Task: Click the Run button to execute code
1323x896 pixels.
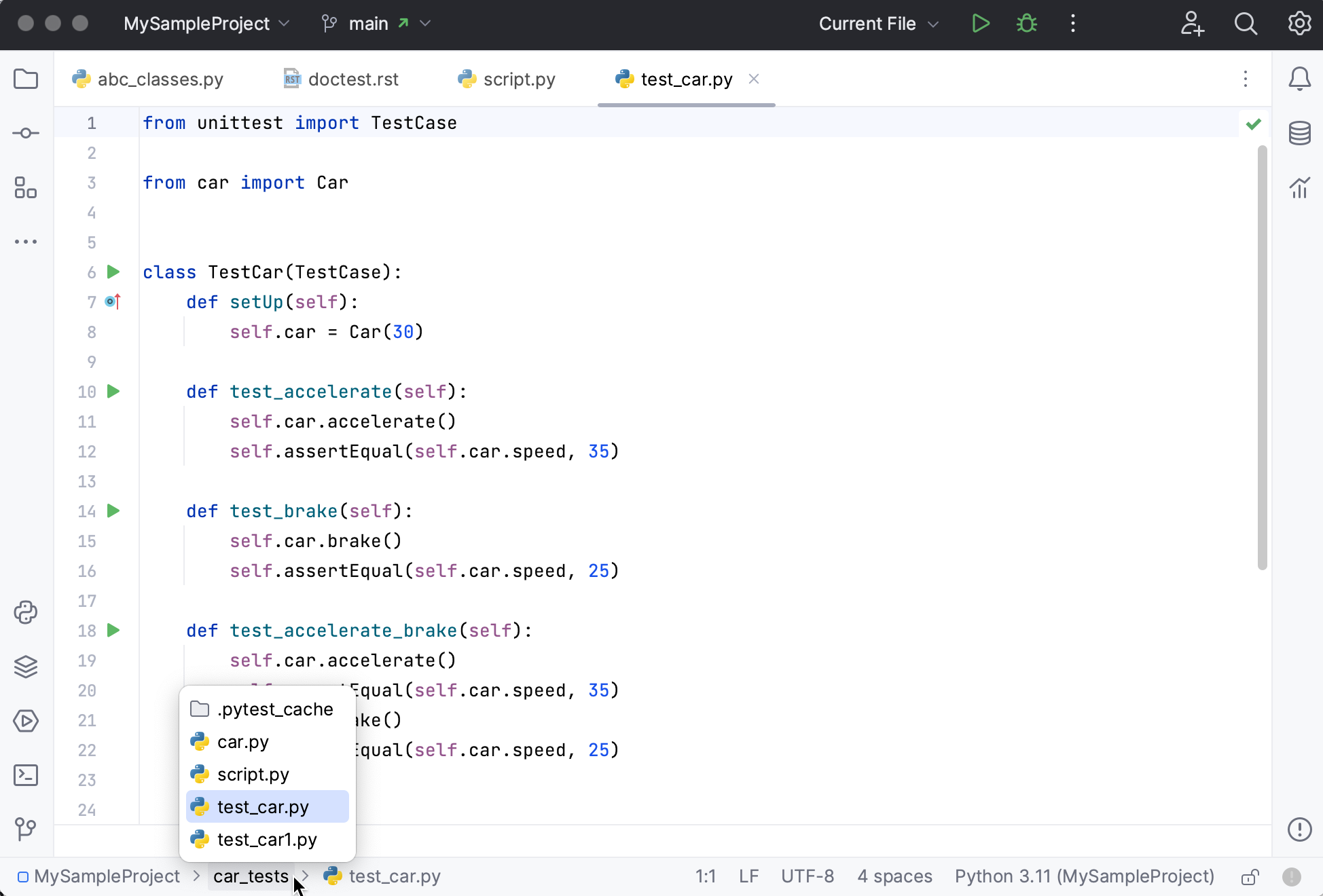Action: [x=980, y=23]
